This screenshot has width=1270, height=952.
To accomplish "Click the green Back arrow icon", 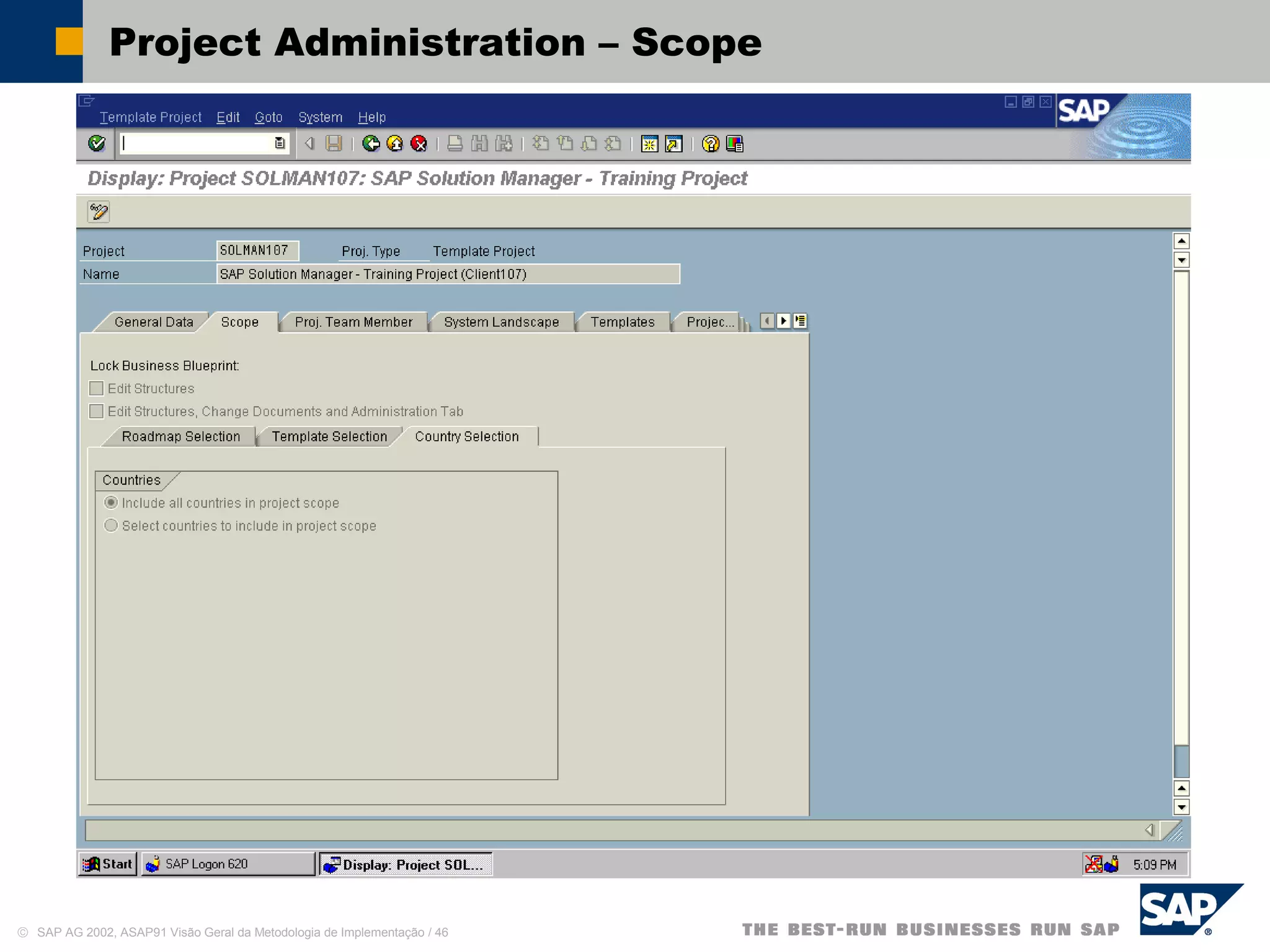I will click(x=371, y=144).
